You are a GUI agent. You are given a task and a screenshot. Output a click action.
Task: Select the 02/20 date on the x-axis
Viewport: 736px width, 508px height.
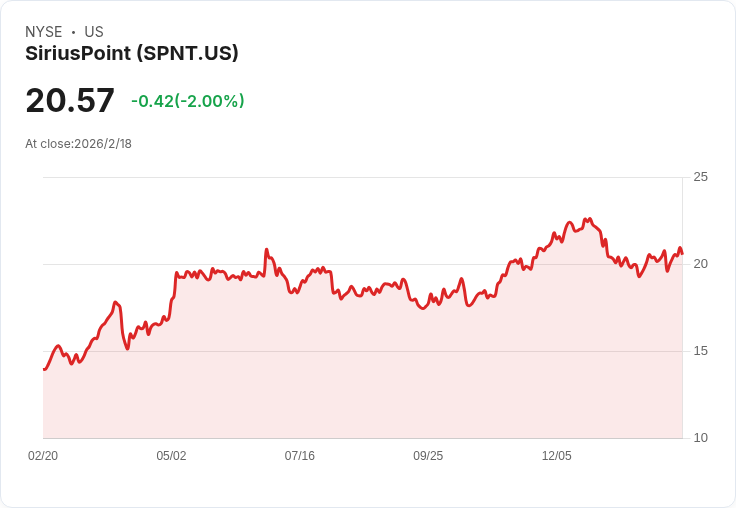click(43, 456)
